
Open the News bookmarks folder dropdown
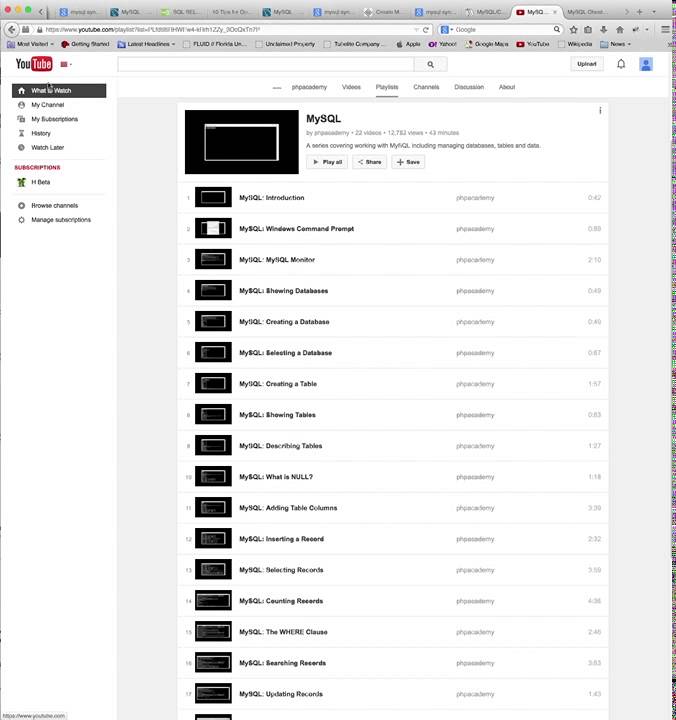point(616,44)
